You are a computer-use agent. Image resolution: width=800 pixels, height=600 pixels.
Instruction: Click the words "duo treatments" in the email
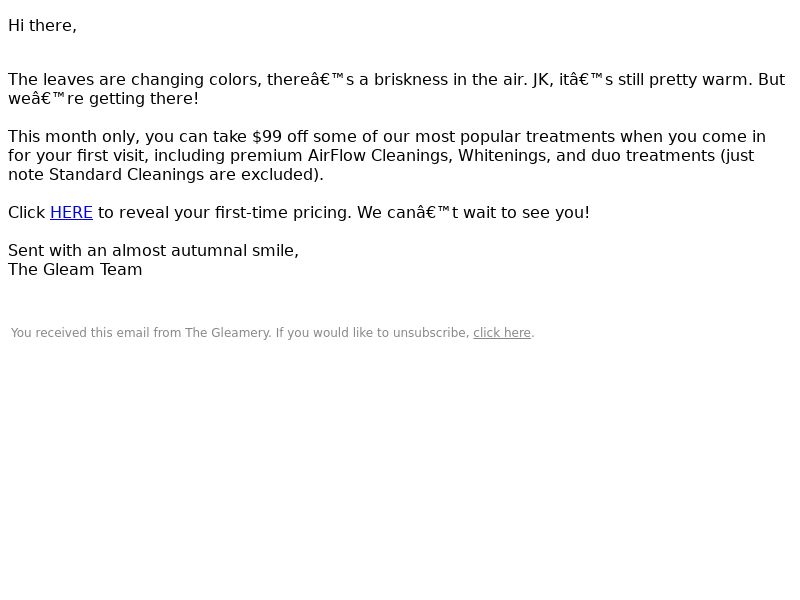tap(653, 156)
